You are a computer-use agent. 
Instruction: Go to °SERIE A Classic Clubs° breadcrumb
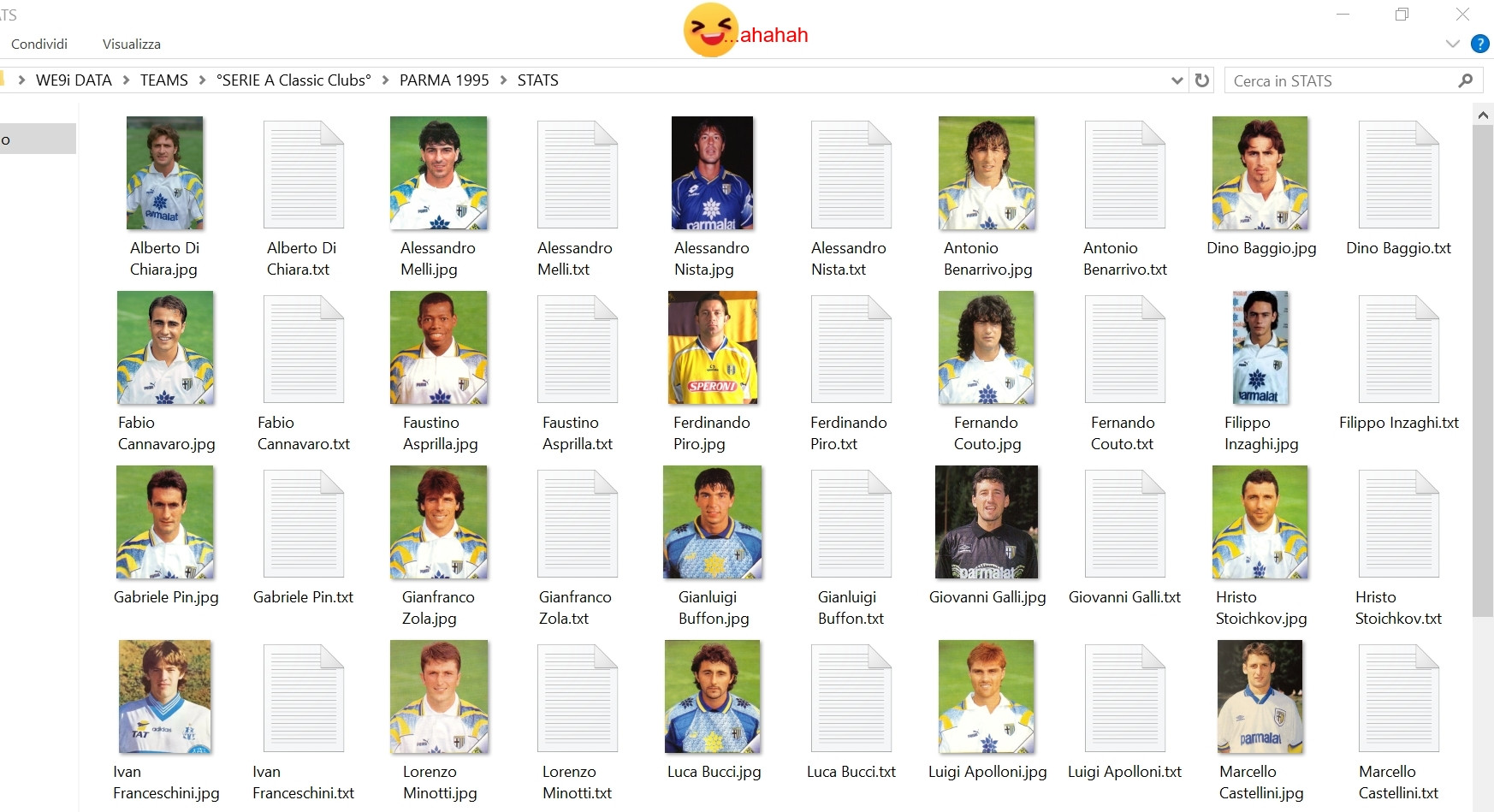pos(293,80)
